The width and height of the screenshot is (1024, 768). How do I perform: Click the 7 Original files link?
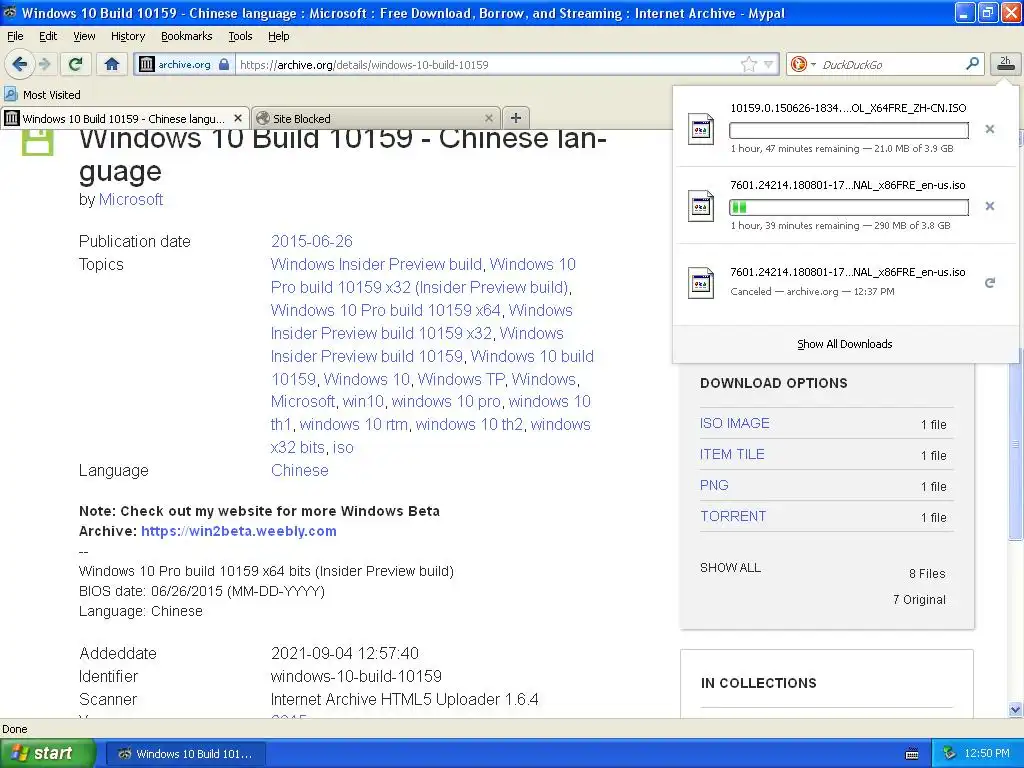(919, 600)
